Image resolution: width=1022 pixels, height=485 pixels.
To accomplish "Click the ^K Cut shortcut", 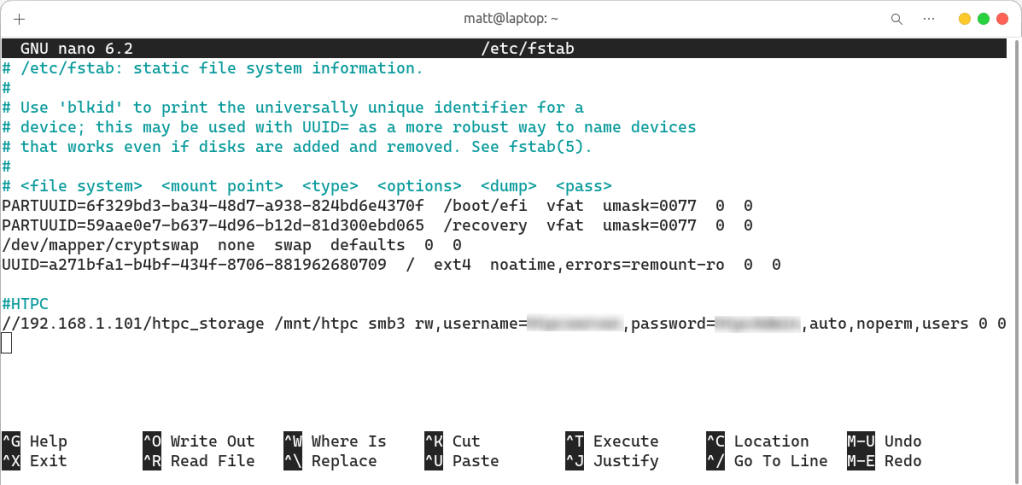I will [452, 441].
